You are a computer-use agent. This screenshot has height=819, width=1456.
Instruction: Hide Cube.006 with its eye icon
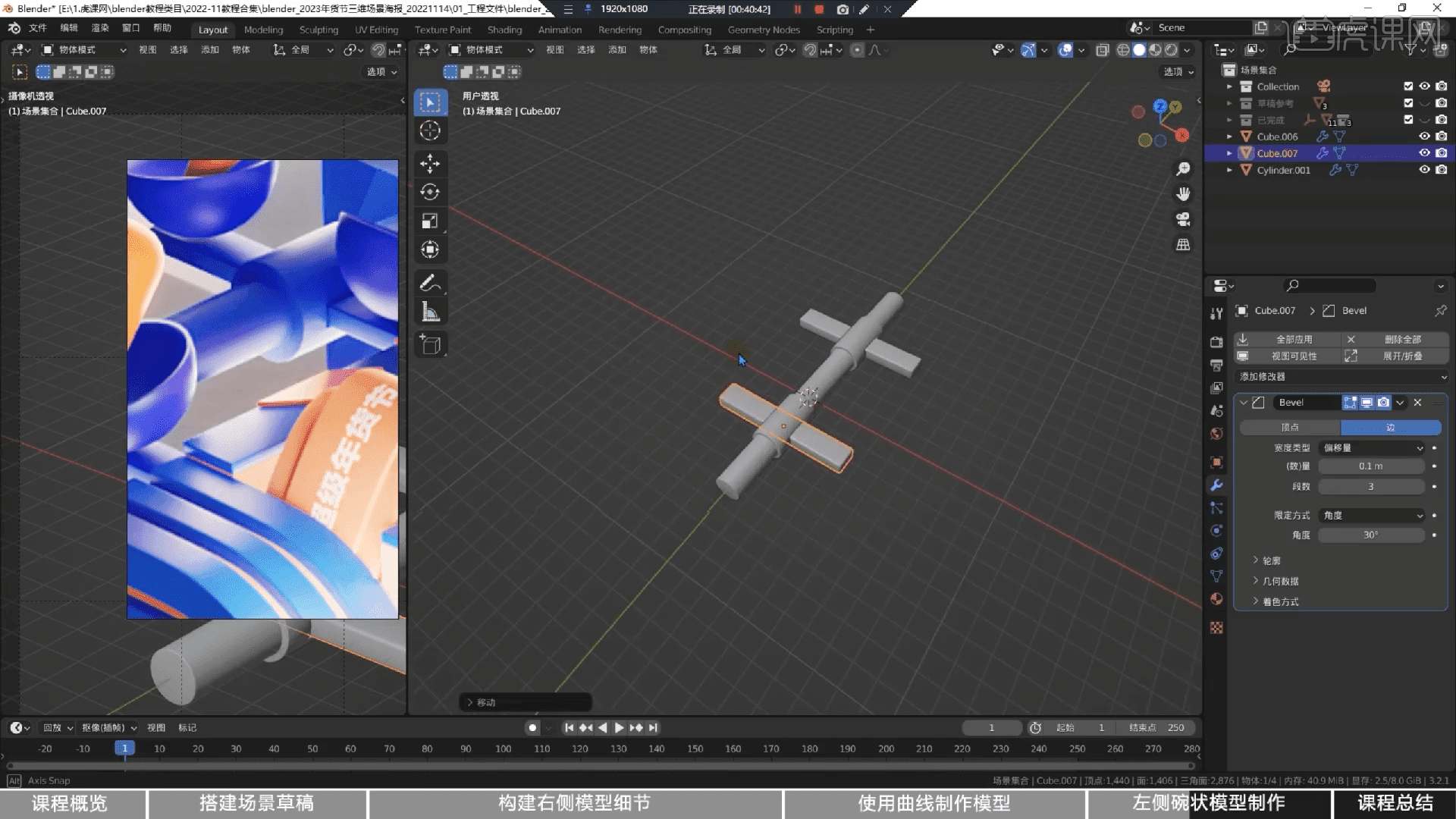click(1424, 136)
